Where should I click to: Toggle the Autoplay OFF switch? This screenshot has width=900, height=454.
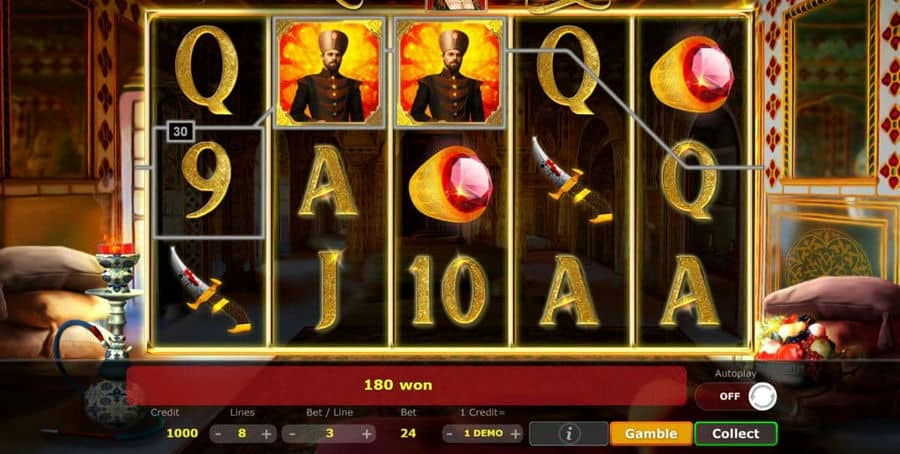737,396
